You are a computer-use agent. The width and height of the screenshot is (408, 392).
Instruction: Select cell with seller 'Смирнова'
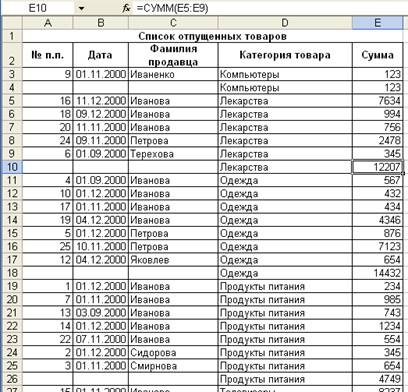pyautogui.click(x=173, y=366)
